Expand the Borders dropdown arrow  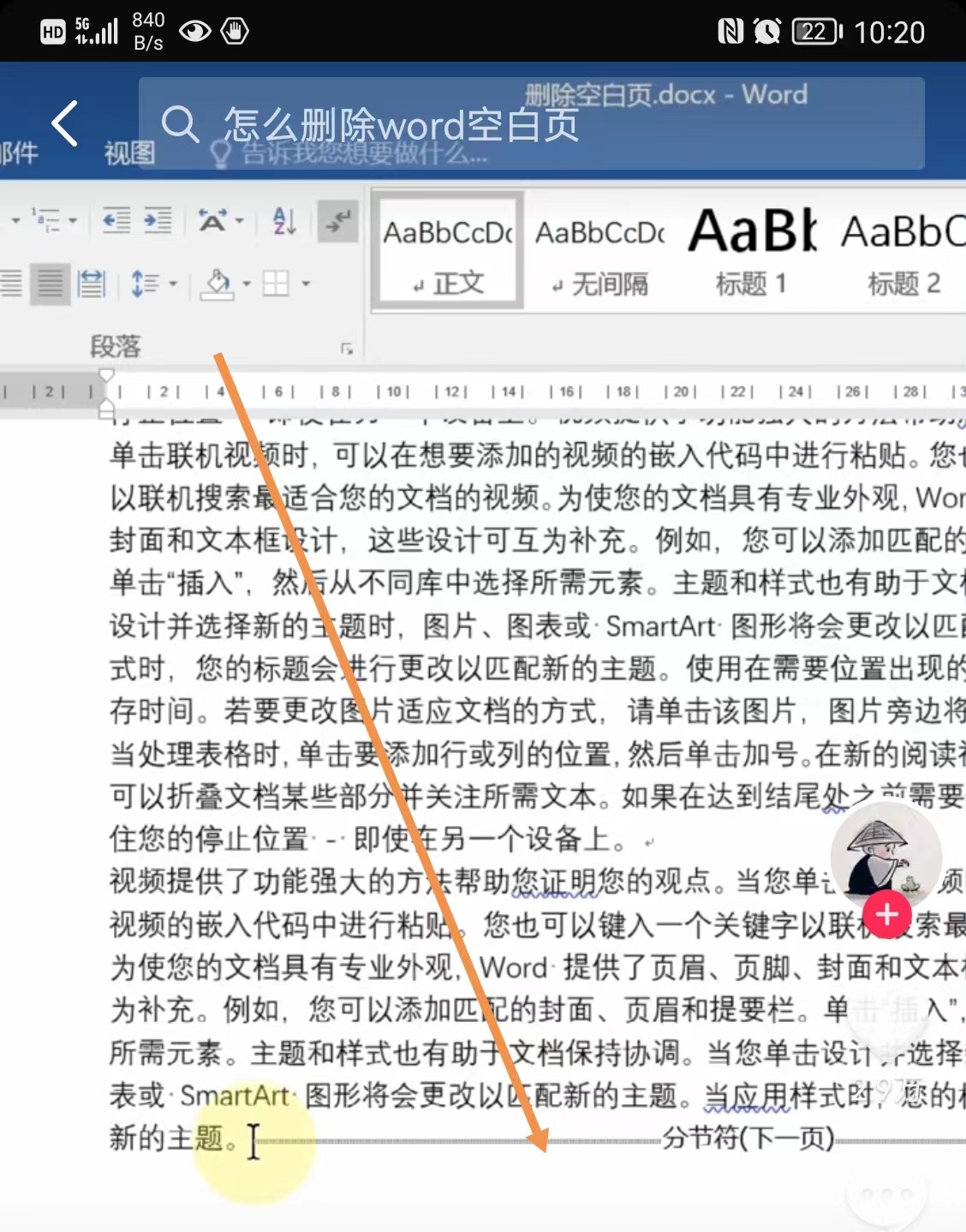(x=306, y=284)
